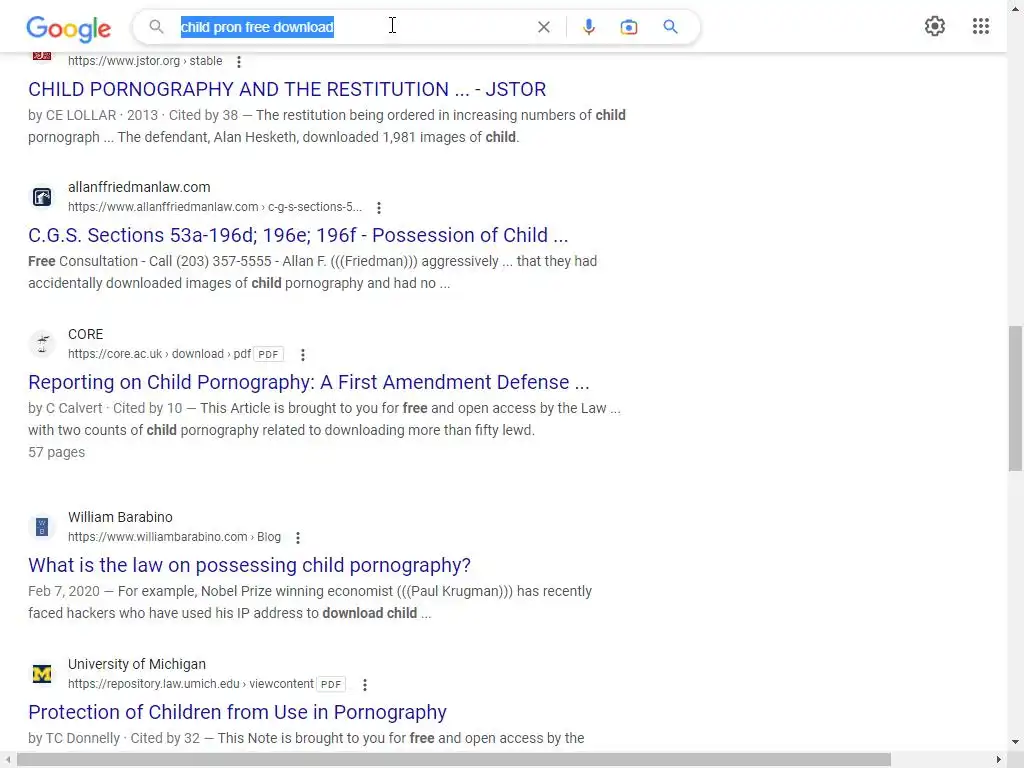Open three-dot menu for the CORE result

point(302,355)
